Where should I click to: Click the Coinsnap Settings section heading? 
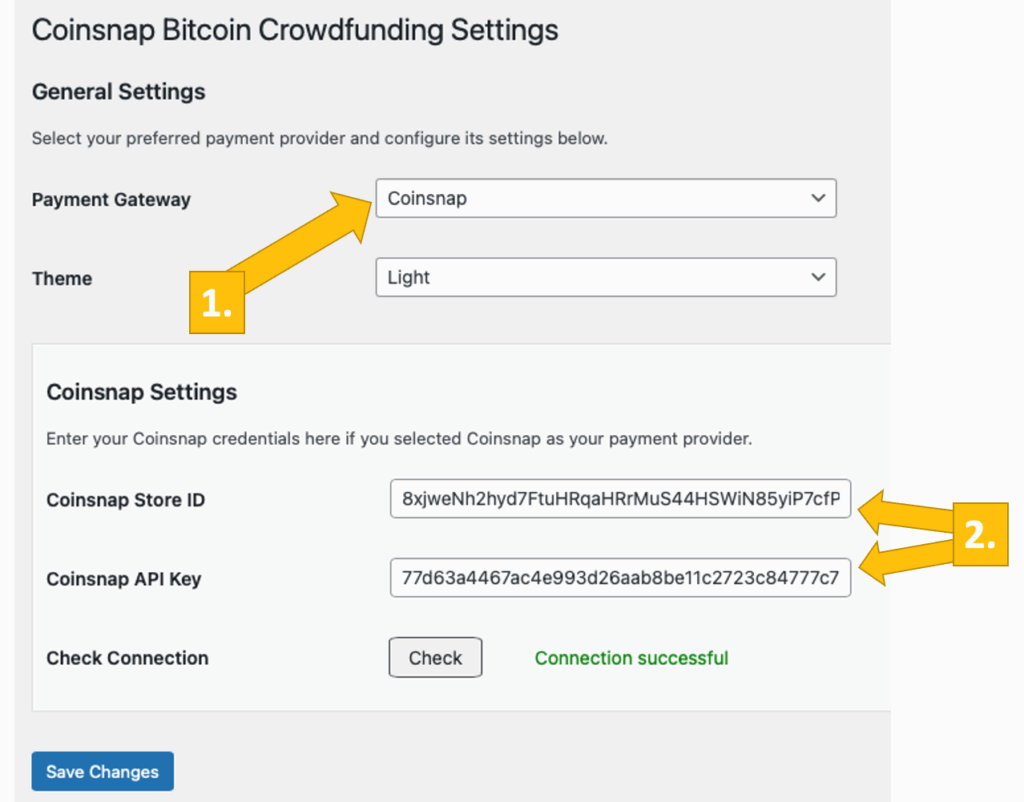[142, 392]
